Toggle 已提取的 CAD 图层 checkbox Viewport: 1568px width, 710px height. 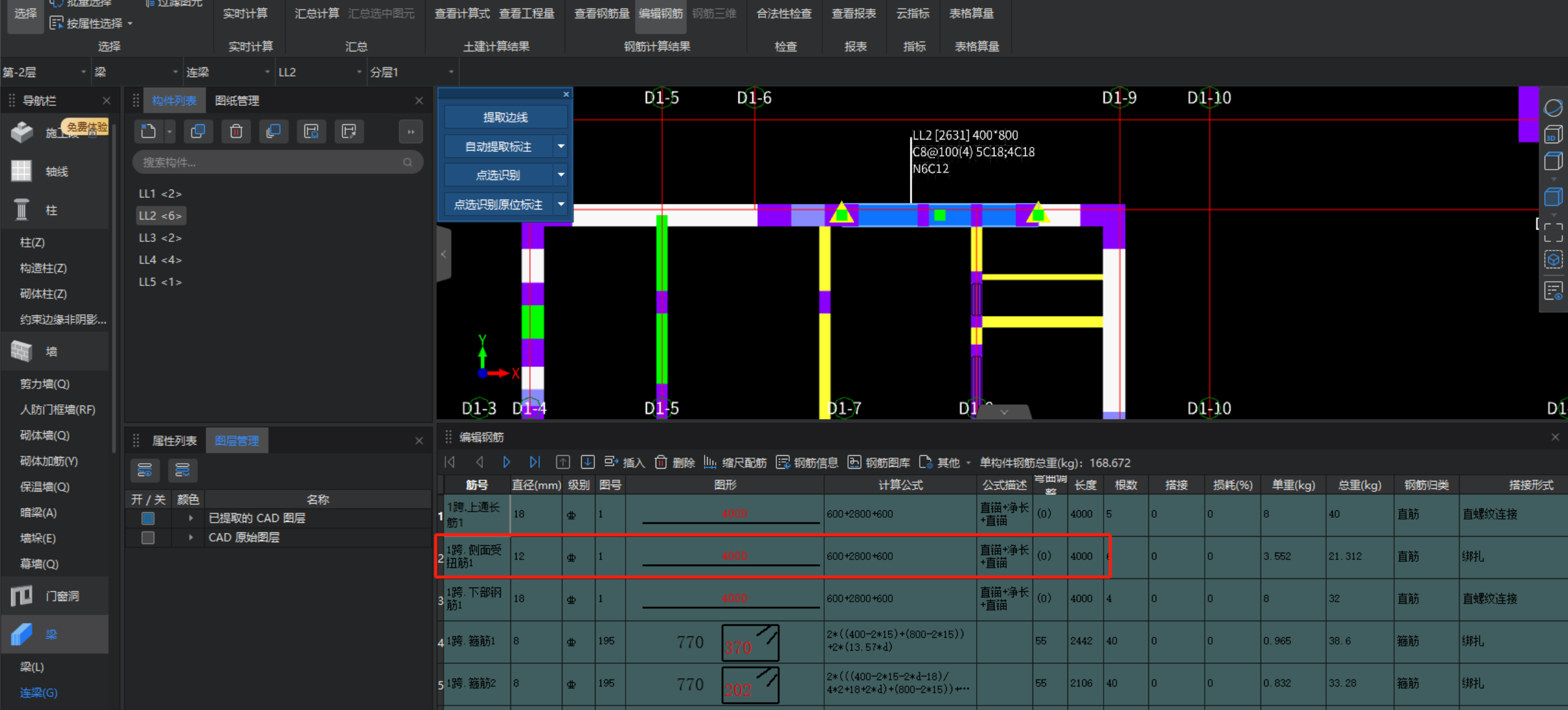click(148, 518)
